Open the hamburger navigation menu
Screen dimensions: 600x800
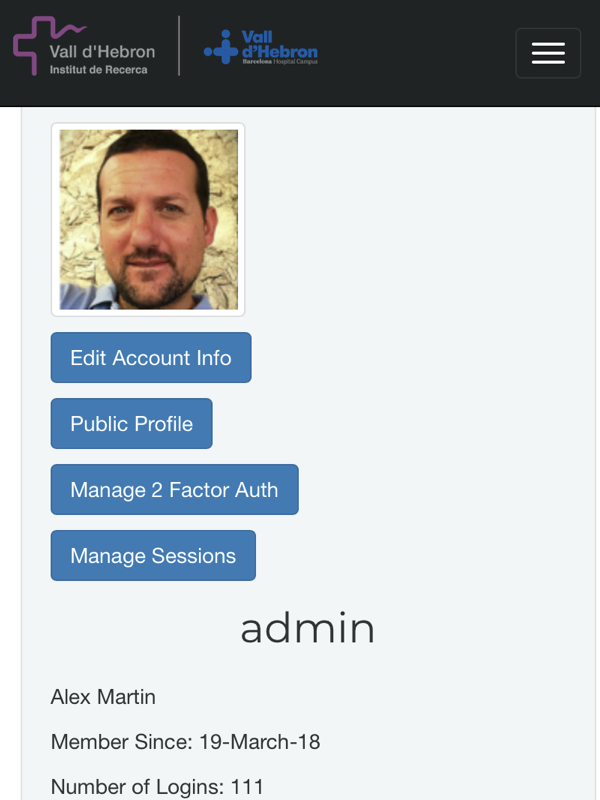[548, 53]
